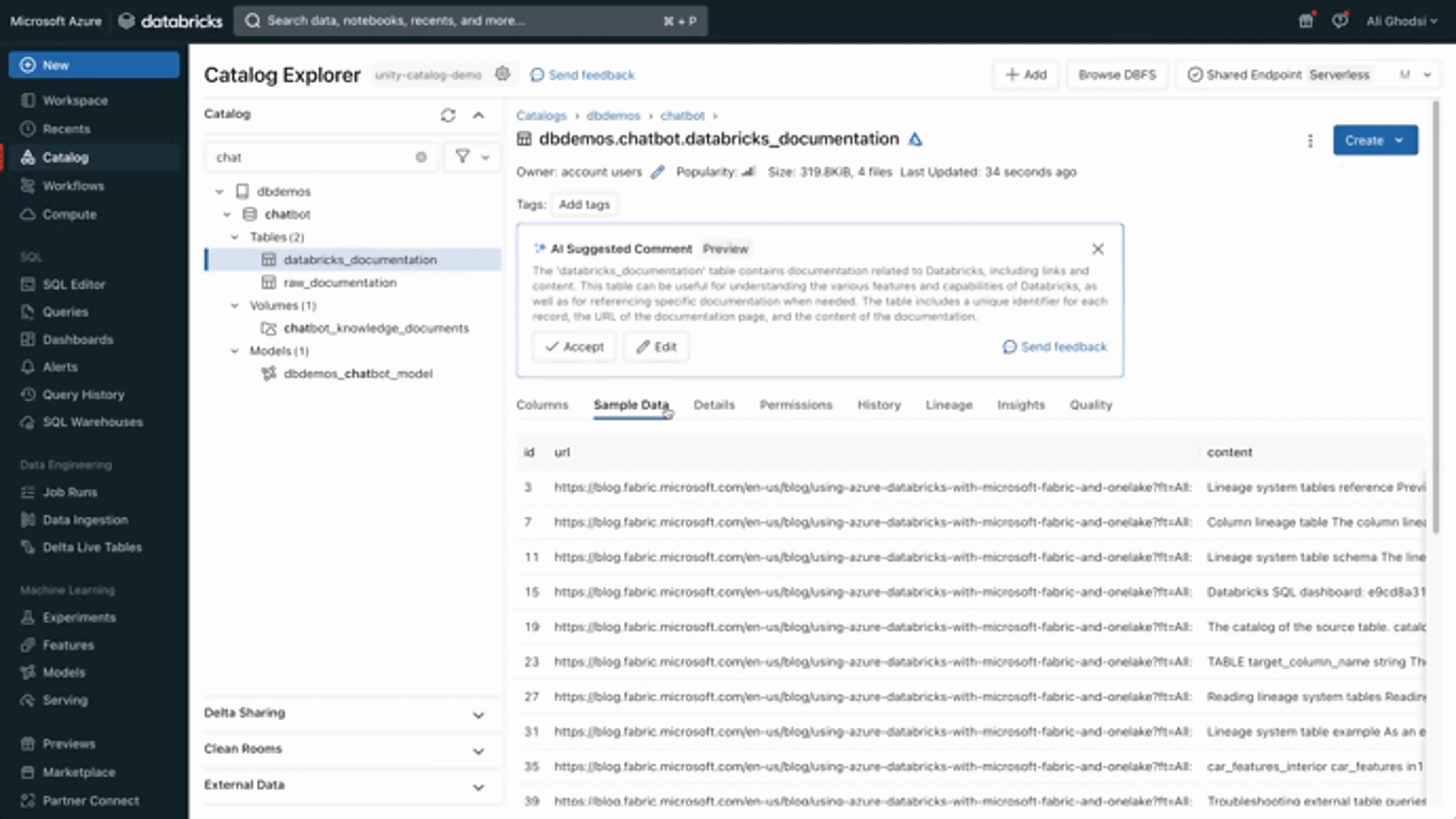Click the Add button in the header
This screenshot has height=819, width=1456.
[x=1026, y=75]
